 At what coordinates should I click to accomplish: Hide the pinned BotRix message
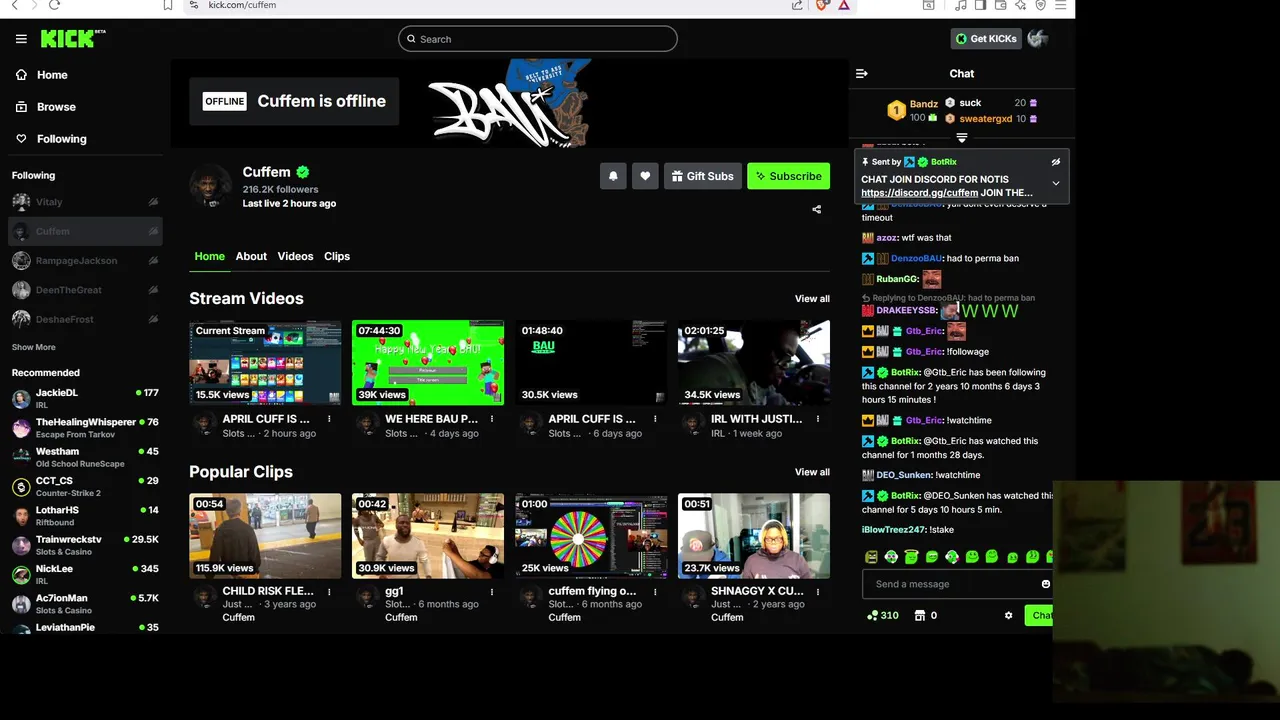[1055, 162]
